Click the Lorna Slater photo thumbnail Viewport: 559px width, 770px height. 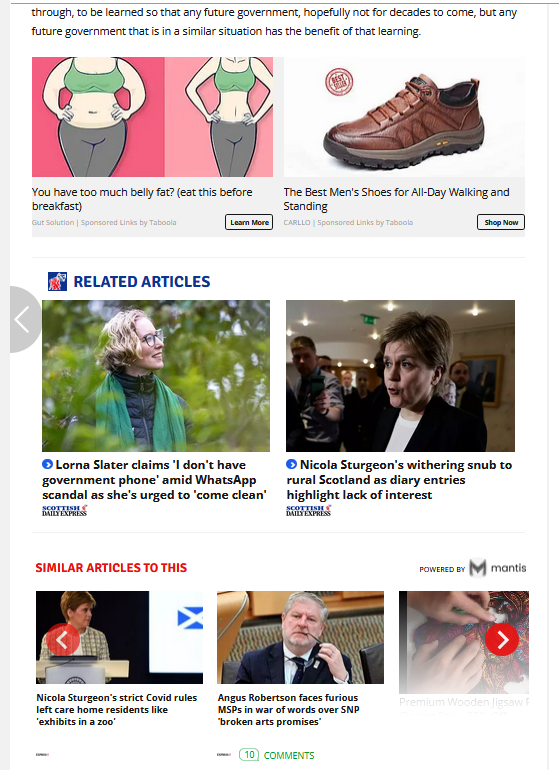[156, 376]
